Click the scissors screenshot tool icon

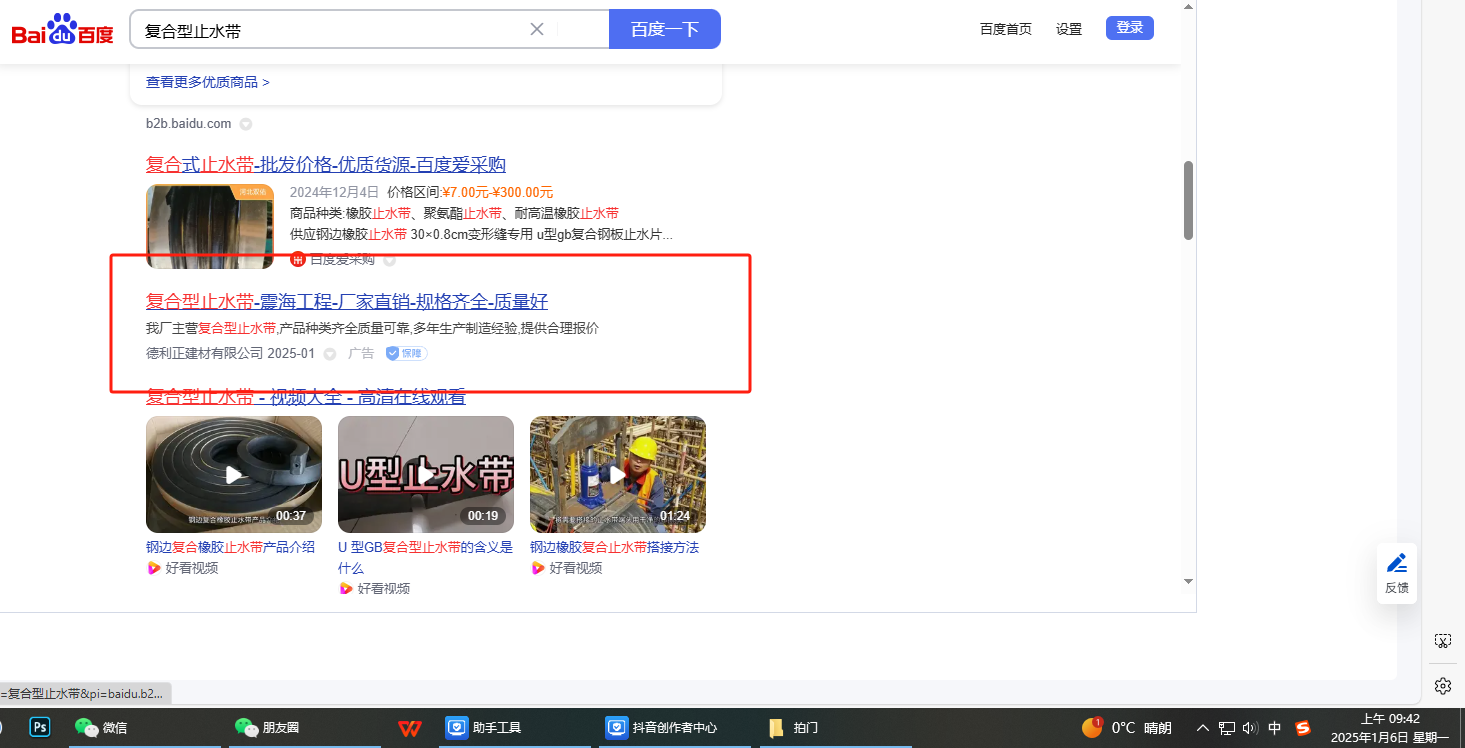1442,640
